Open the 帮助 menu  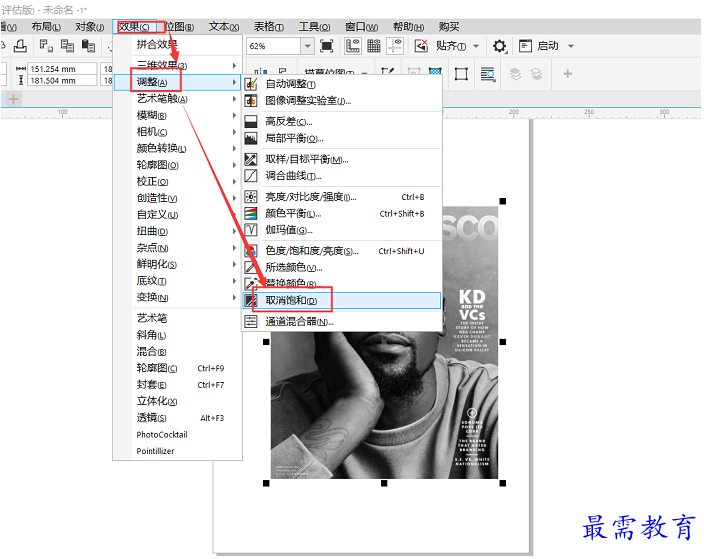pyautogui.click(x=408, y=27)
